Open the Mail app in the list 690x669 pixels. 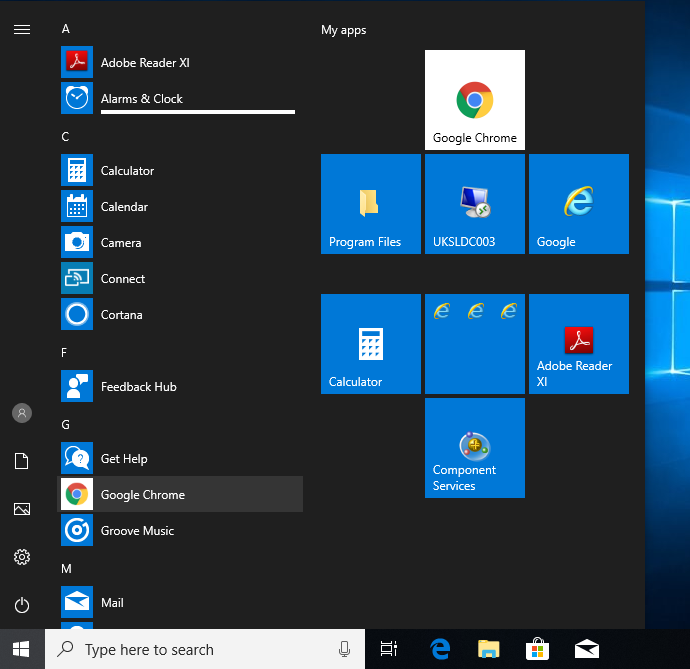point(180,603)
